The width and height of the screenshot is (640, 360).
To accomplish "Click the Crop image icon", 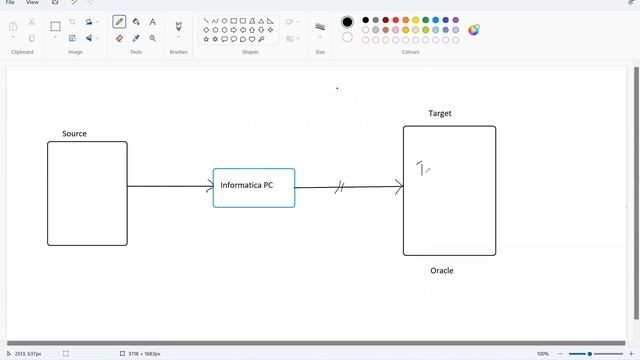I will pos(72,22).
